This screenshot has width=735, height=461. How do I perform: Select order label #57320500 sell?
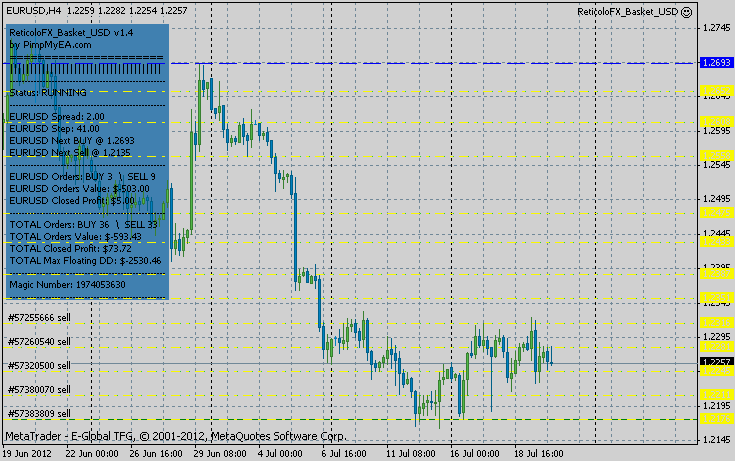[39, 366]
